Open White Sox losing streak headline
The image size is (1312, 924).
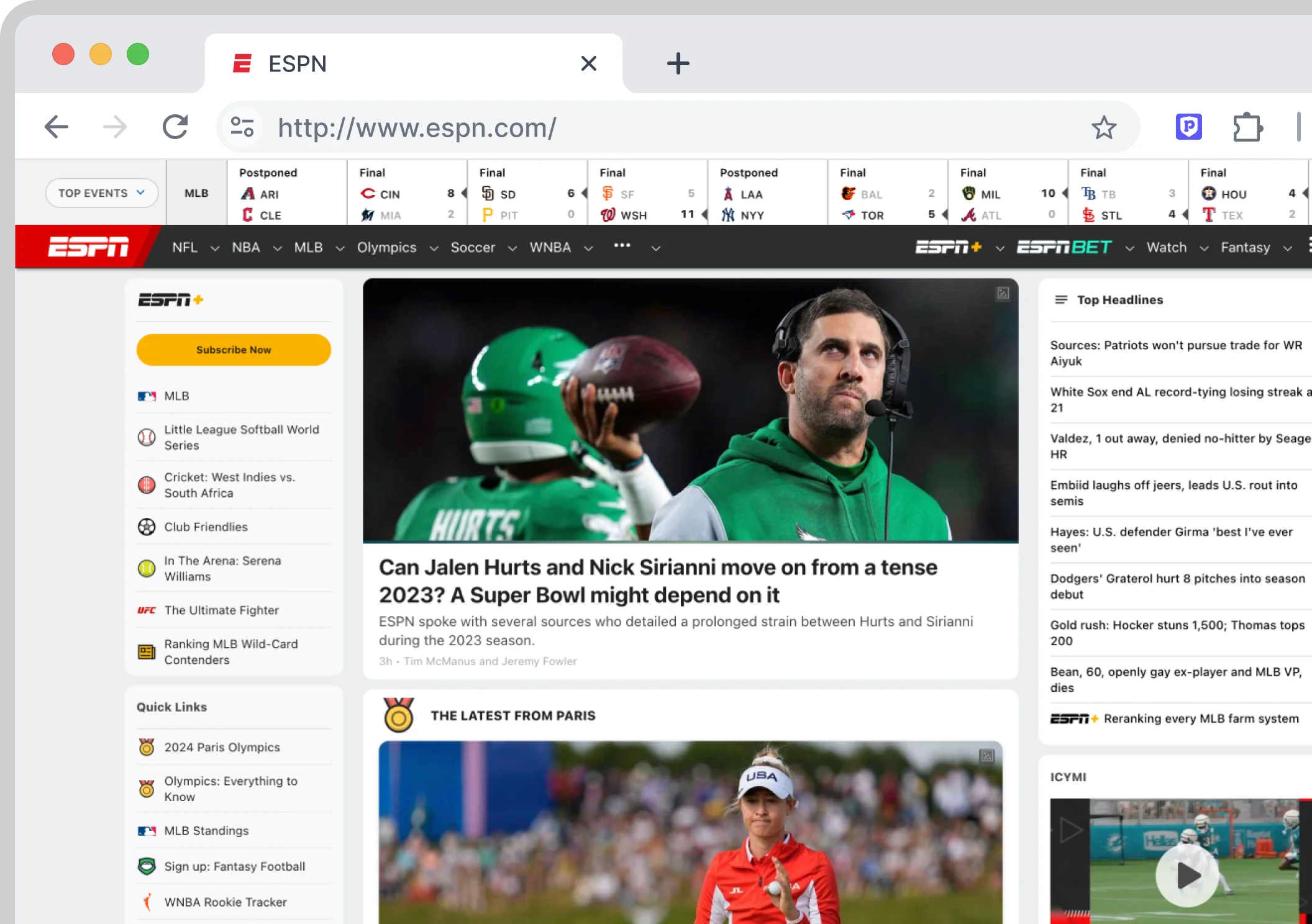pyautogui.click(x=1180, y=399)
